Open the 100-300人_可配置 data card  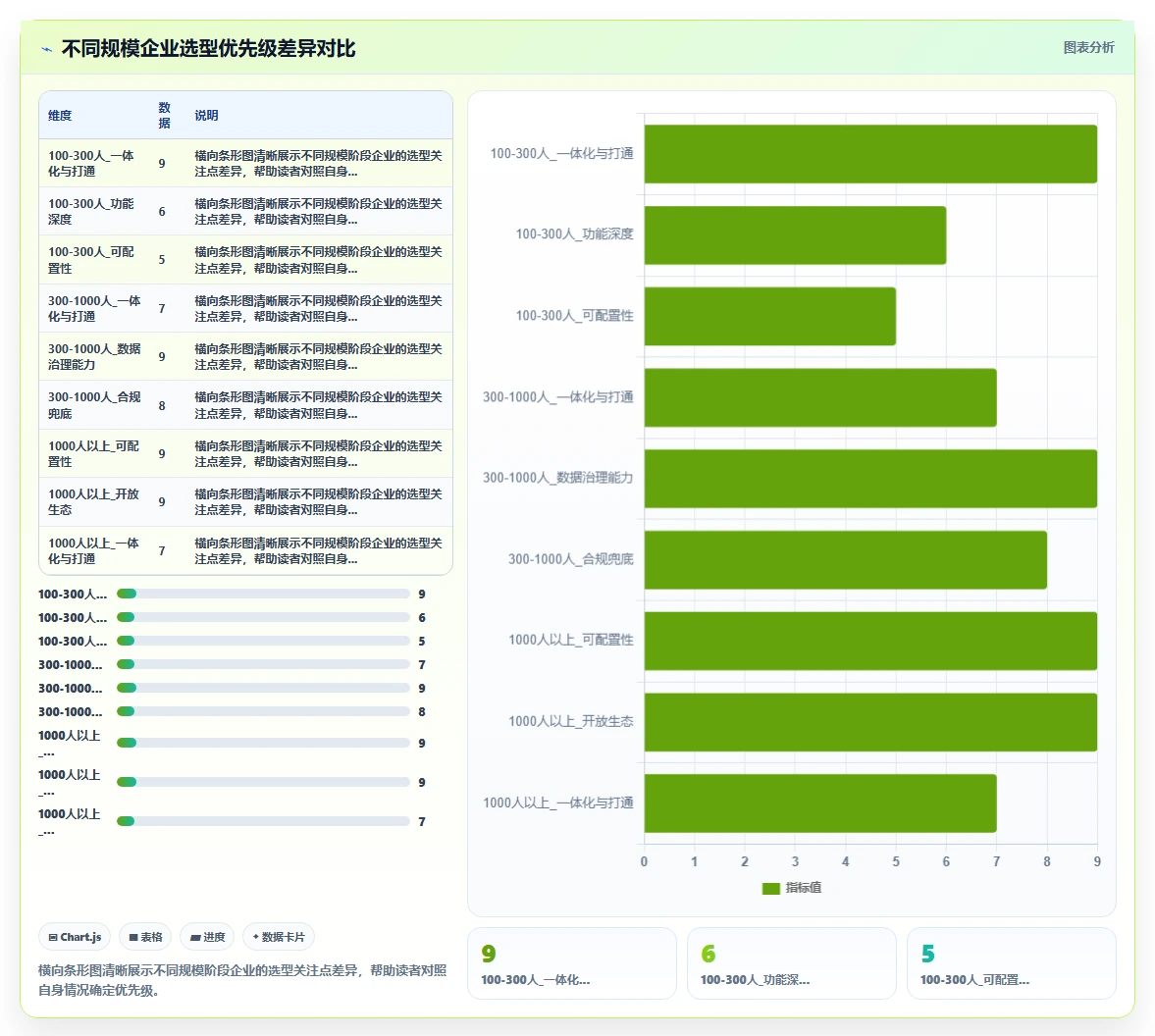pyautogui.click(x=1012, y=963)
